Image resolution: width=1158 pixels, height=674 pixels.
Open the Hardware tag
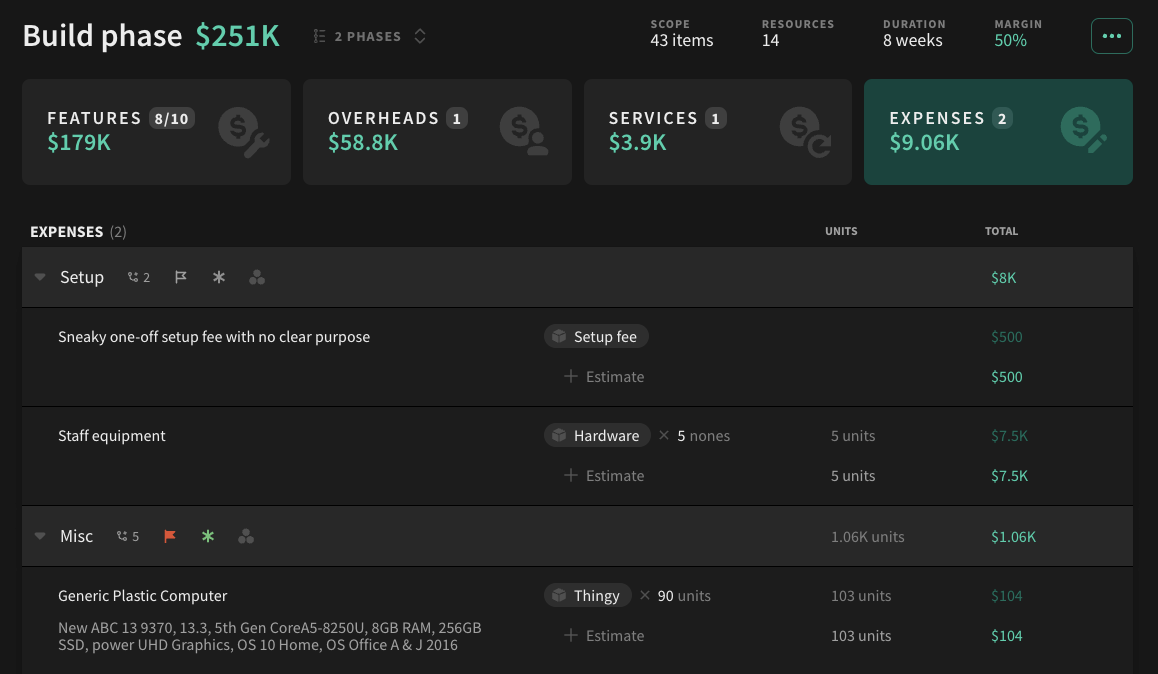coord(597,436)
